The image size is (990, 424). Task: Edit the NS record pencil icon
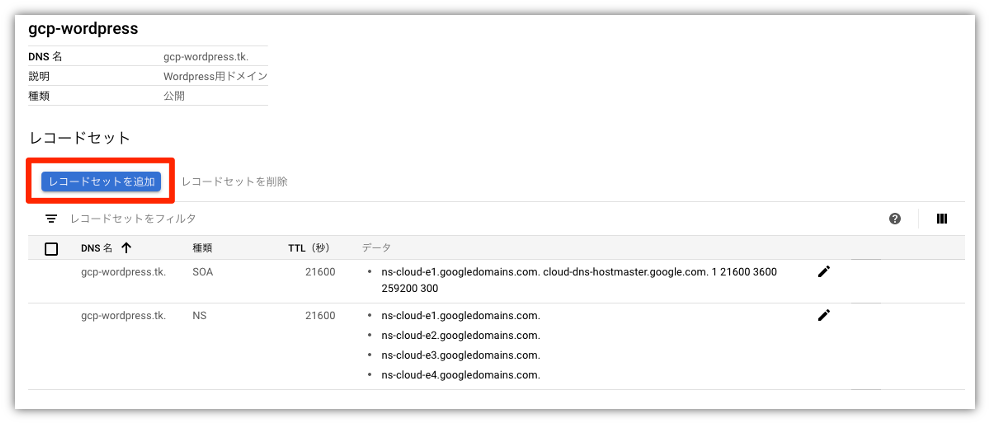pos(823,315)
